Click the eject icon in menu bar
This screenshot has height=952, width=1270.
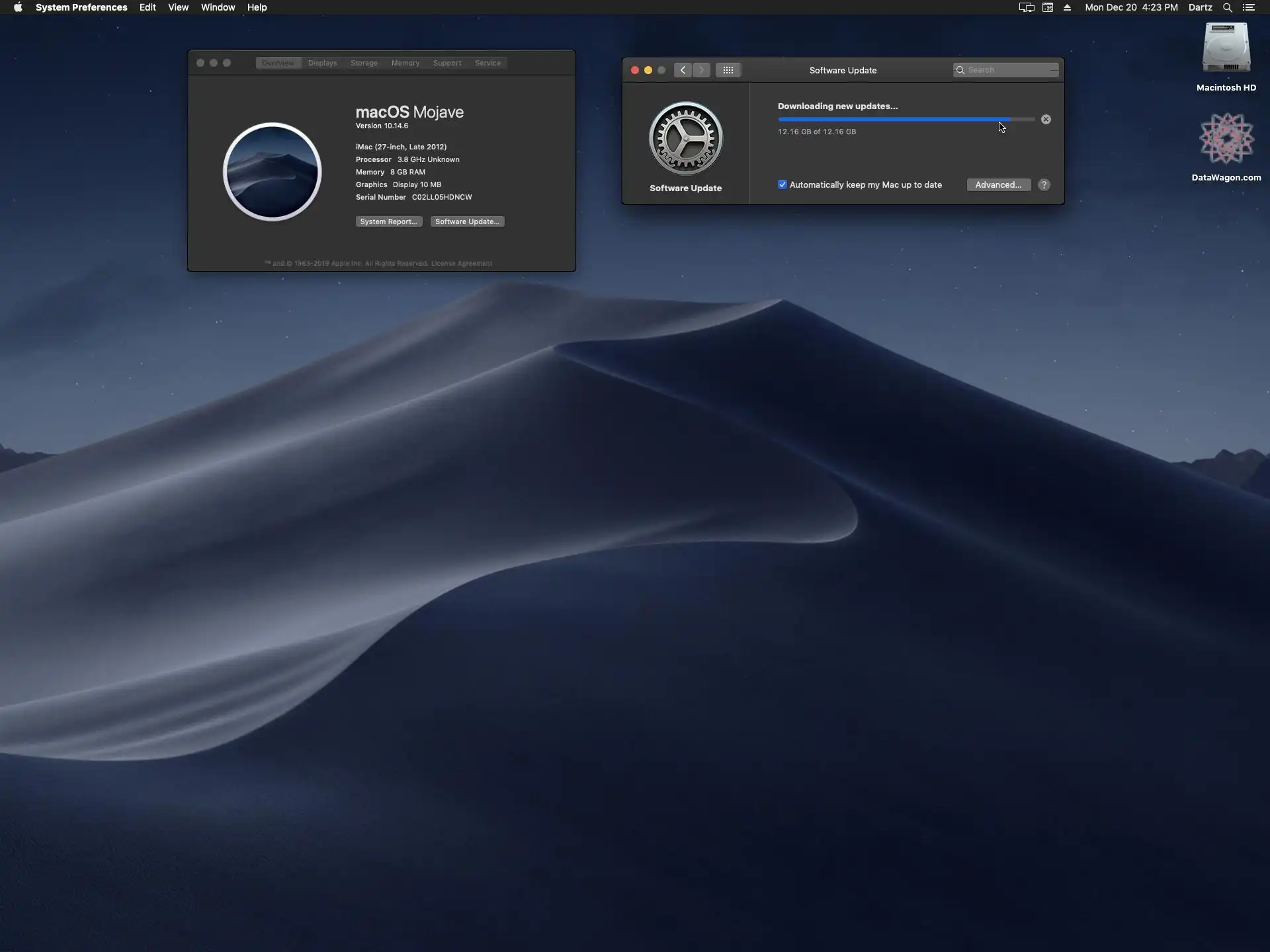[1067, 7]
